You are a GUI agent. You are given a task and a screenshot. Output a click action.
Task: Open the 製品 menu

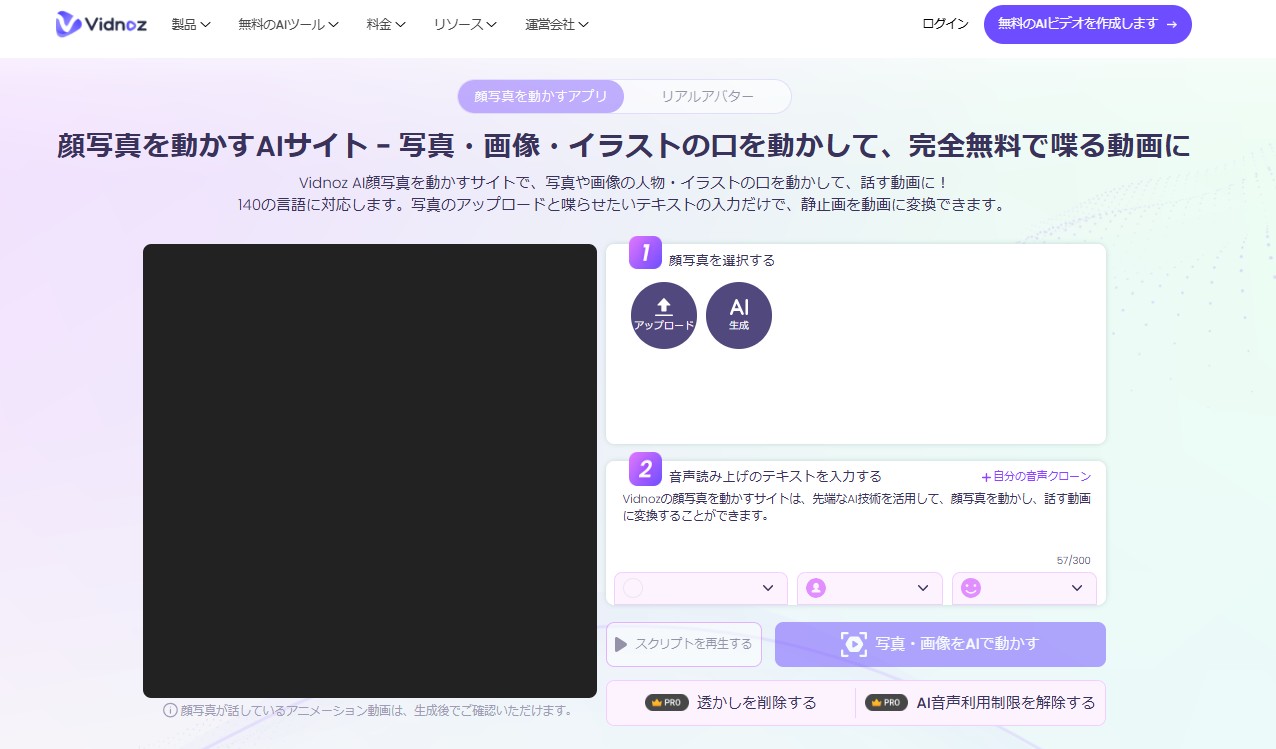tap(190, 24)
